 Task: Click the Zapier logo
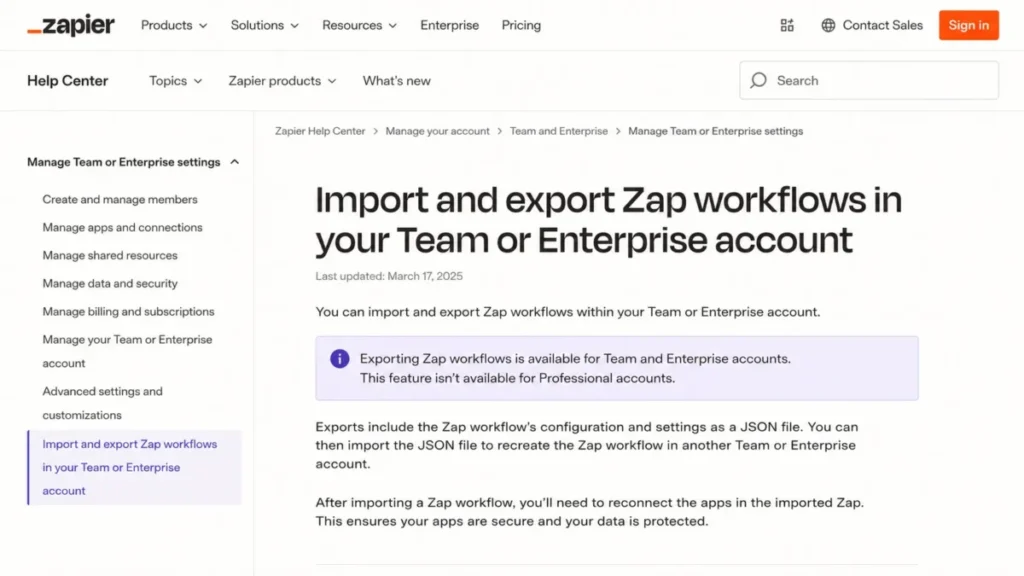(71, 25)
